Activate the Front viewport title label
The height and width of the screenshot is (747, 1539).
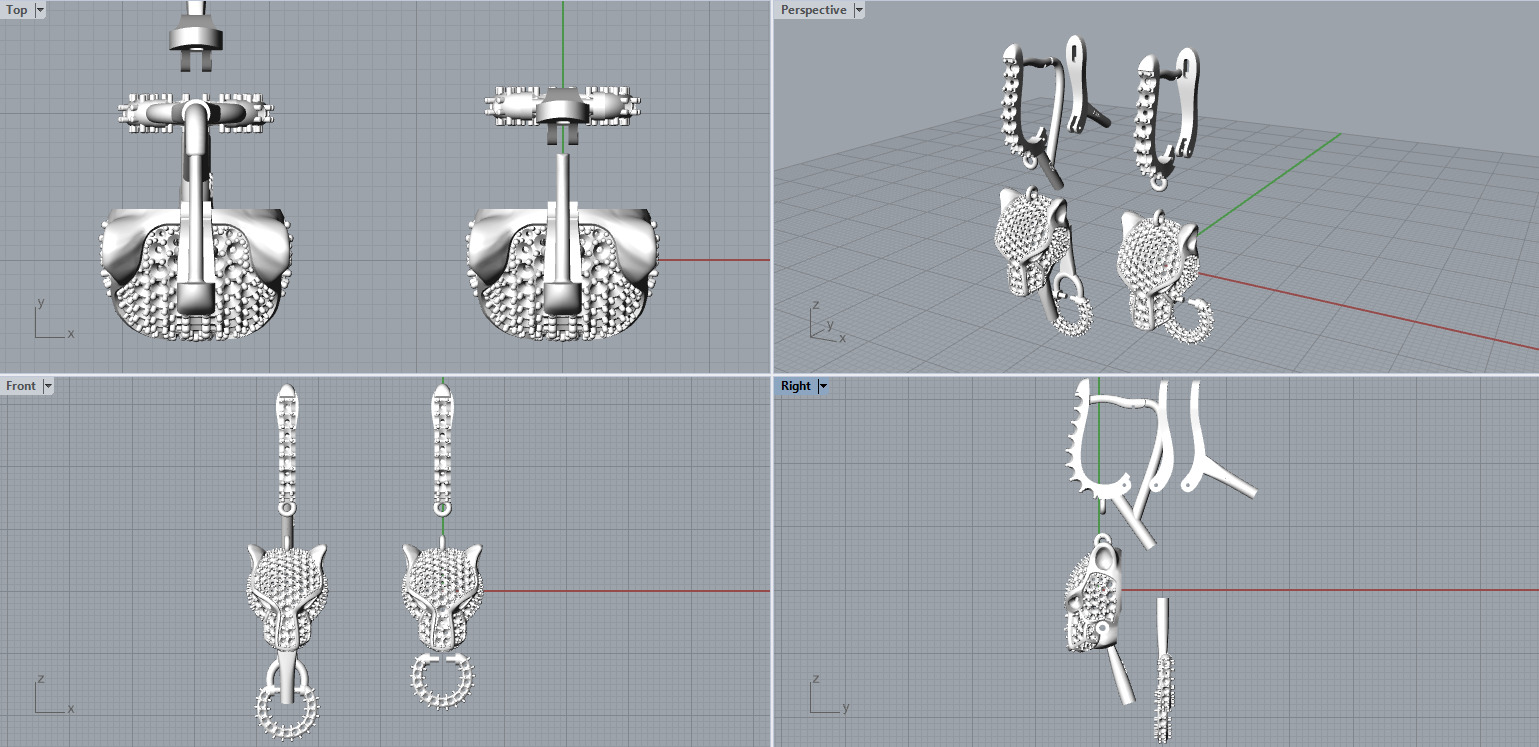[21, 386]
